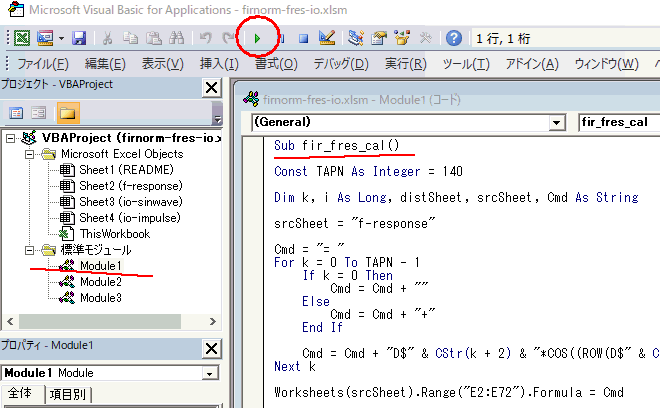Click the View Code icon in project pane
Screen dimensions: 660x408
pos(16,113)
